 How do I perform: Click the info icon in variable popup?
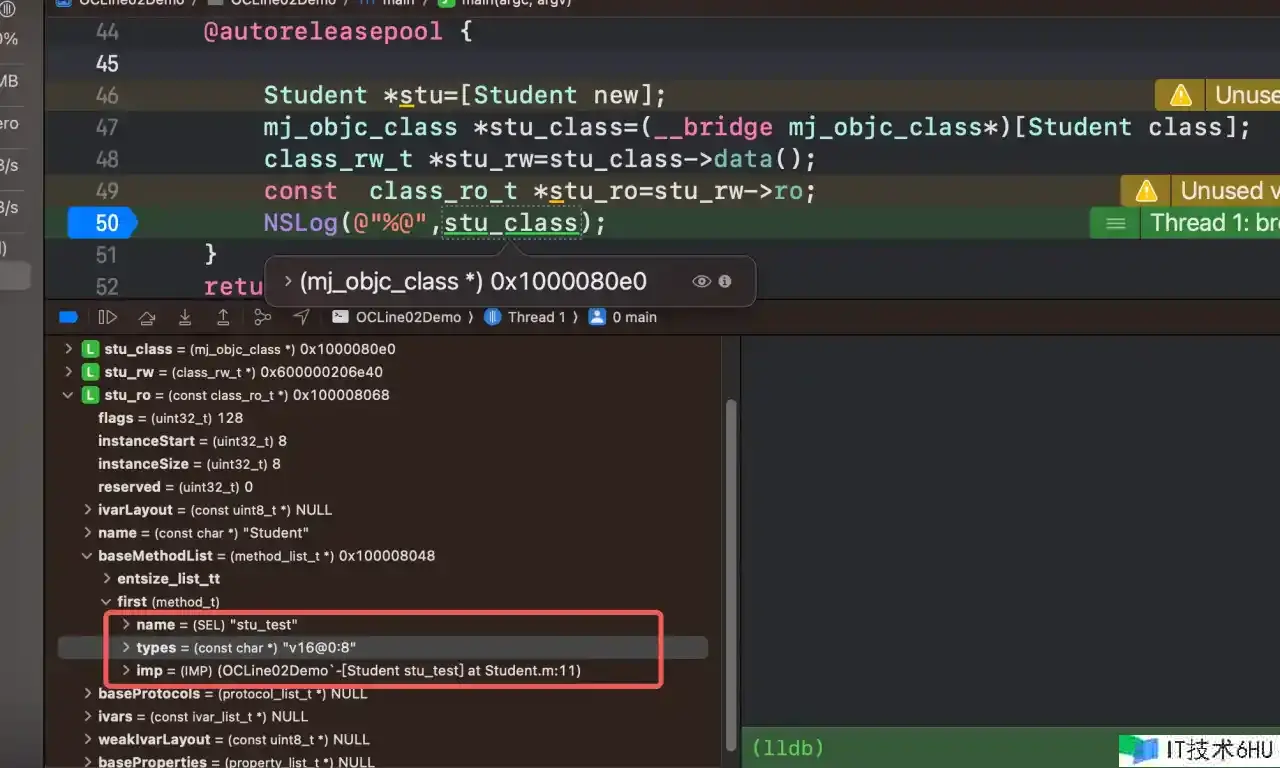(725, 282)
